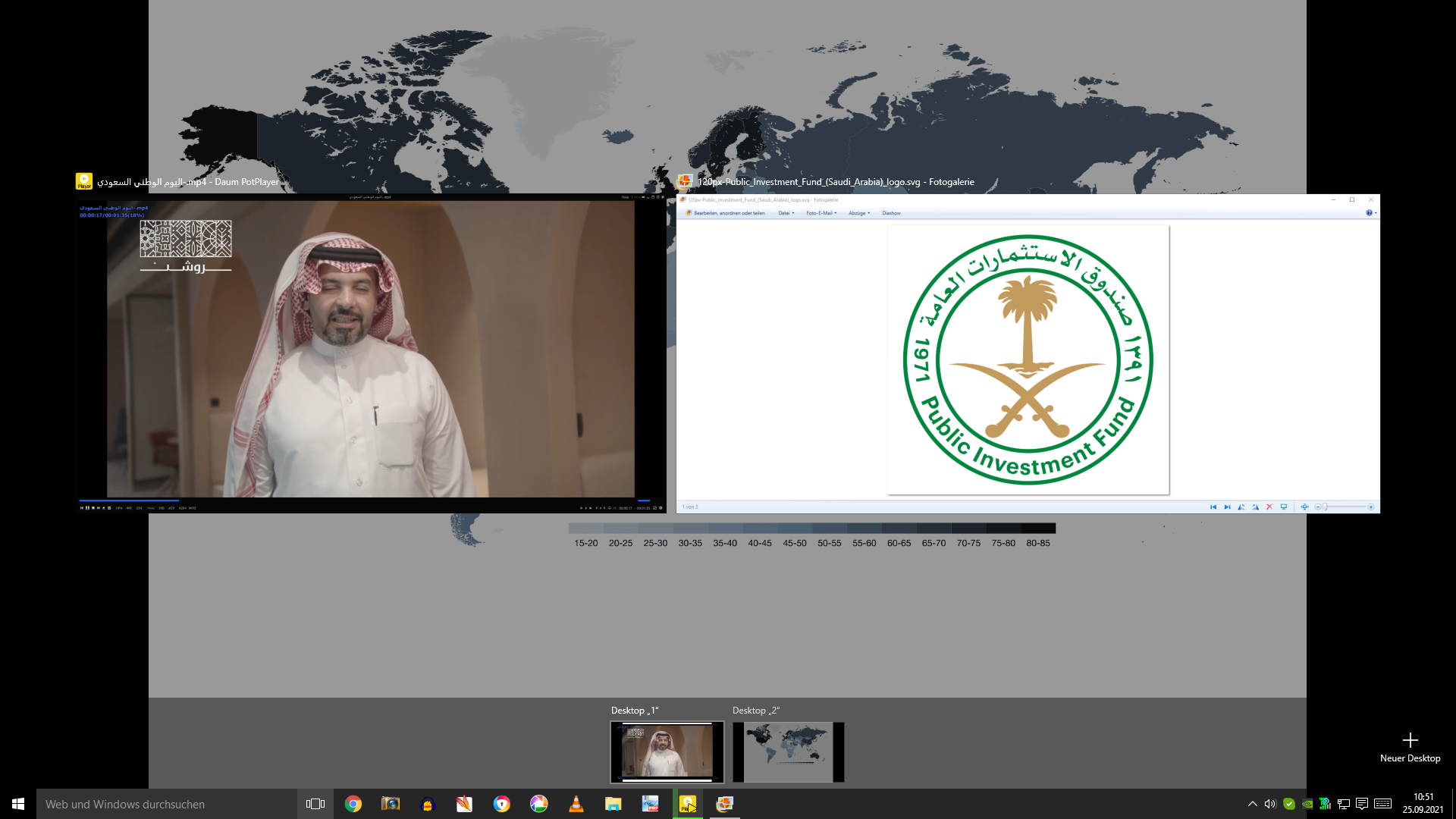Open the Fotogalerie window with PIF logo

1028,353
